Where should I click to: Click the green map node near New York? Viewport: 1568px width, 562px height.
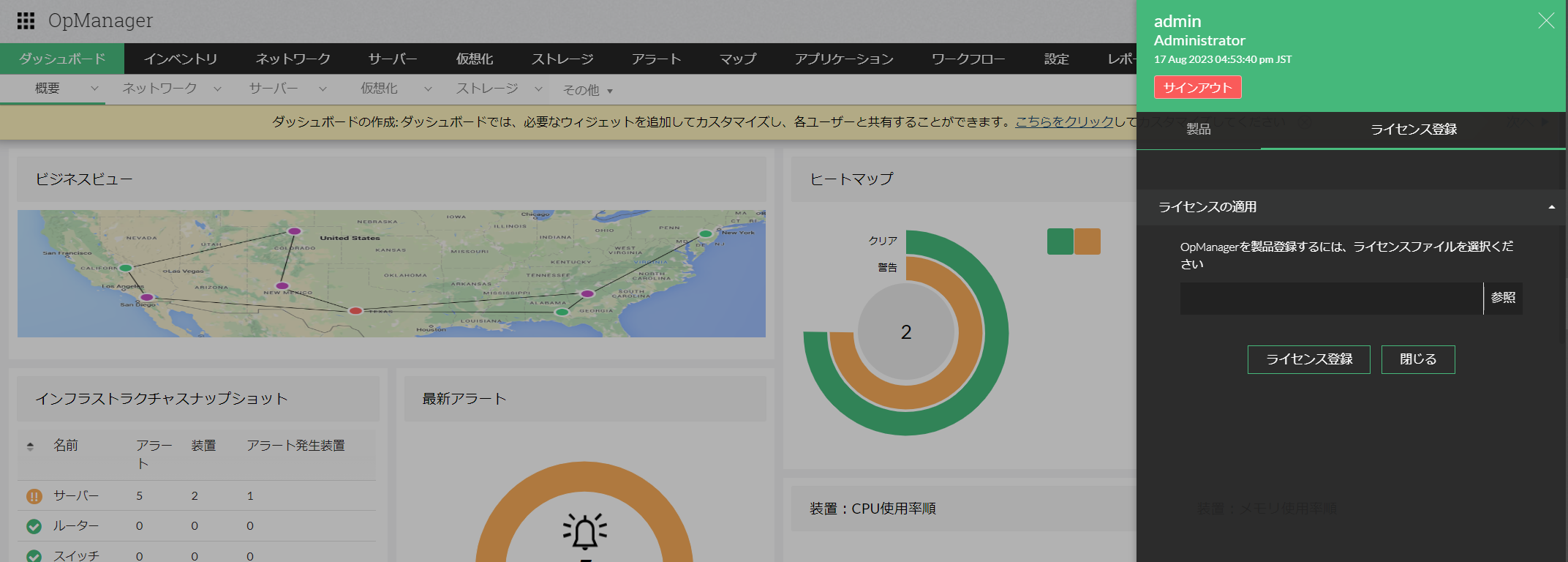point(705,233)
